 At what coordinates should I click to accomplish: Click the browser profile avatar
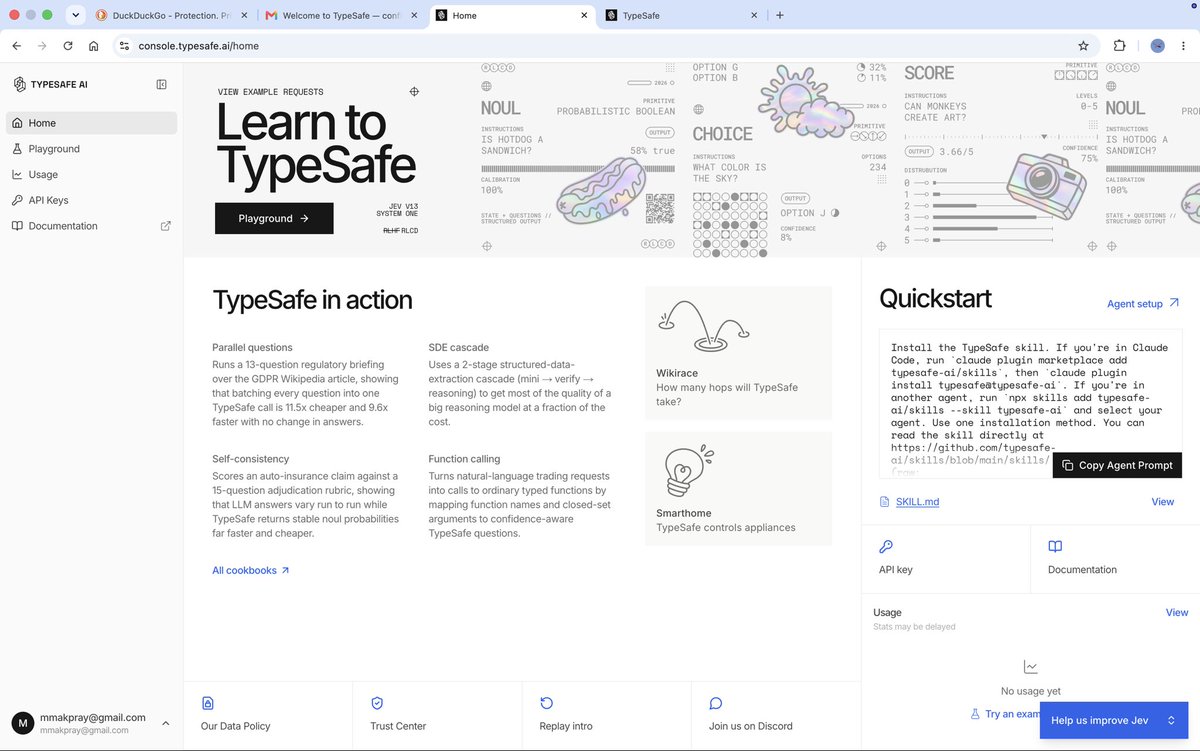click(x=1158, y=45)
